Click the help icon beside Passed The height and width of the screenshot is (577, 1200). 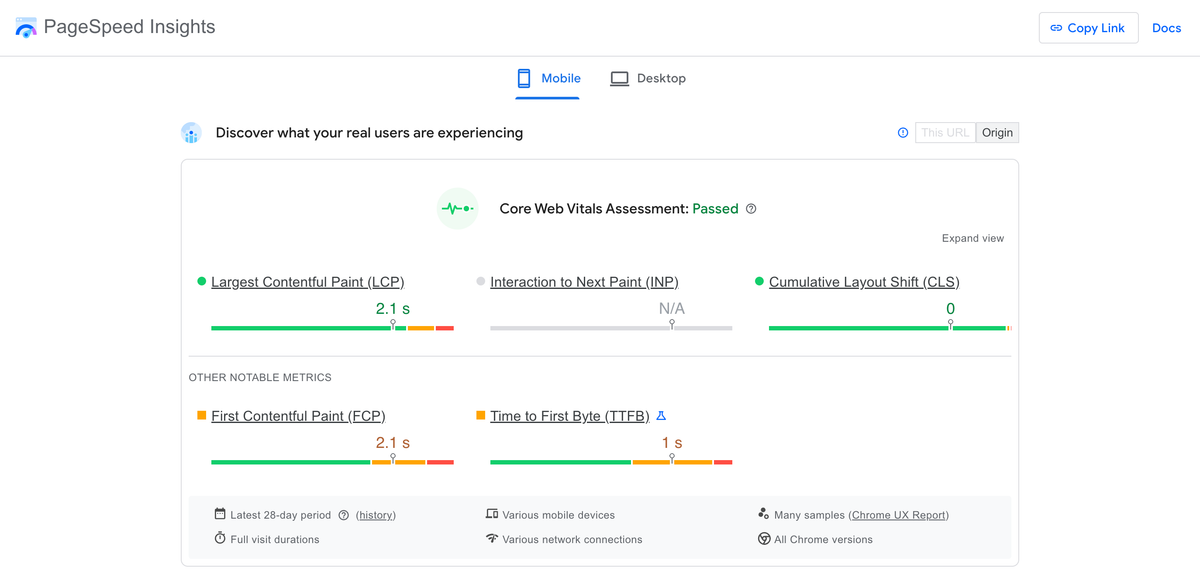pos(751,209)
